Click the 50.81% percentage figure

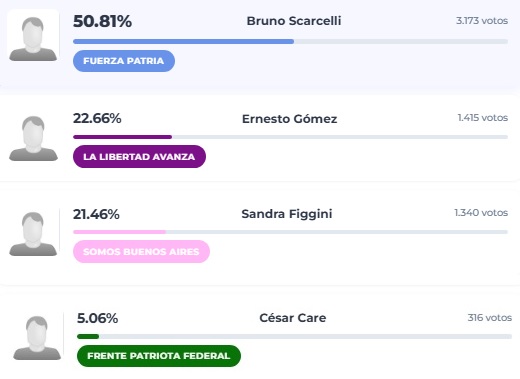click(102, 21)
